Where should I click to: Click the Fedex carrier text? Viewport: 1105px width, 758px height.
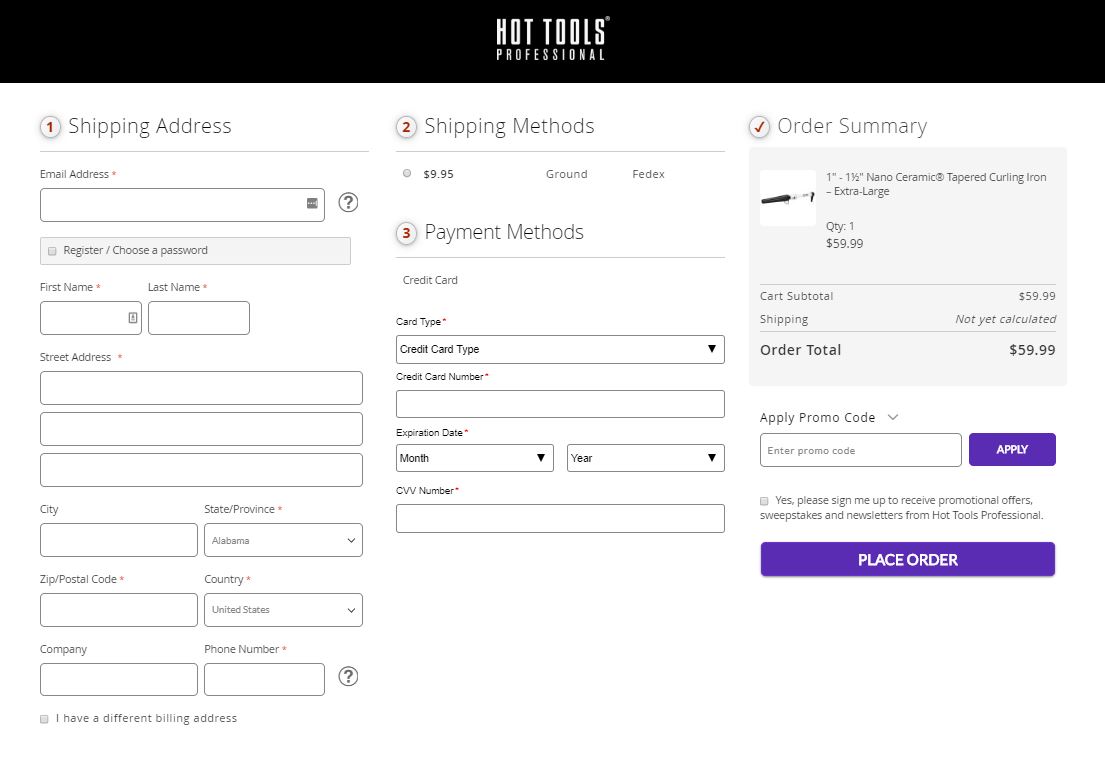648,174
